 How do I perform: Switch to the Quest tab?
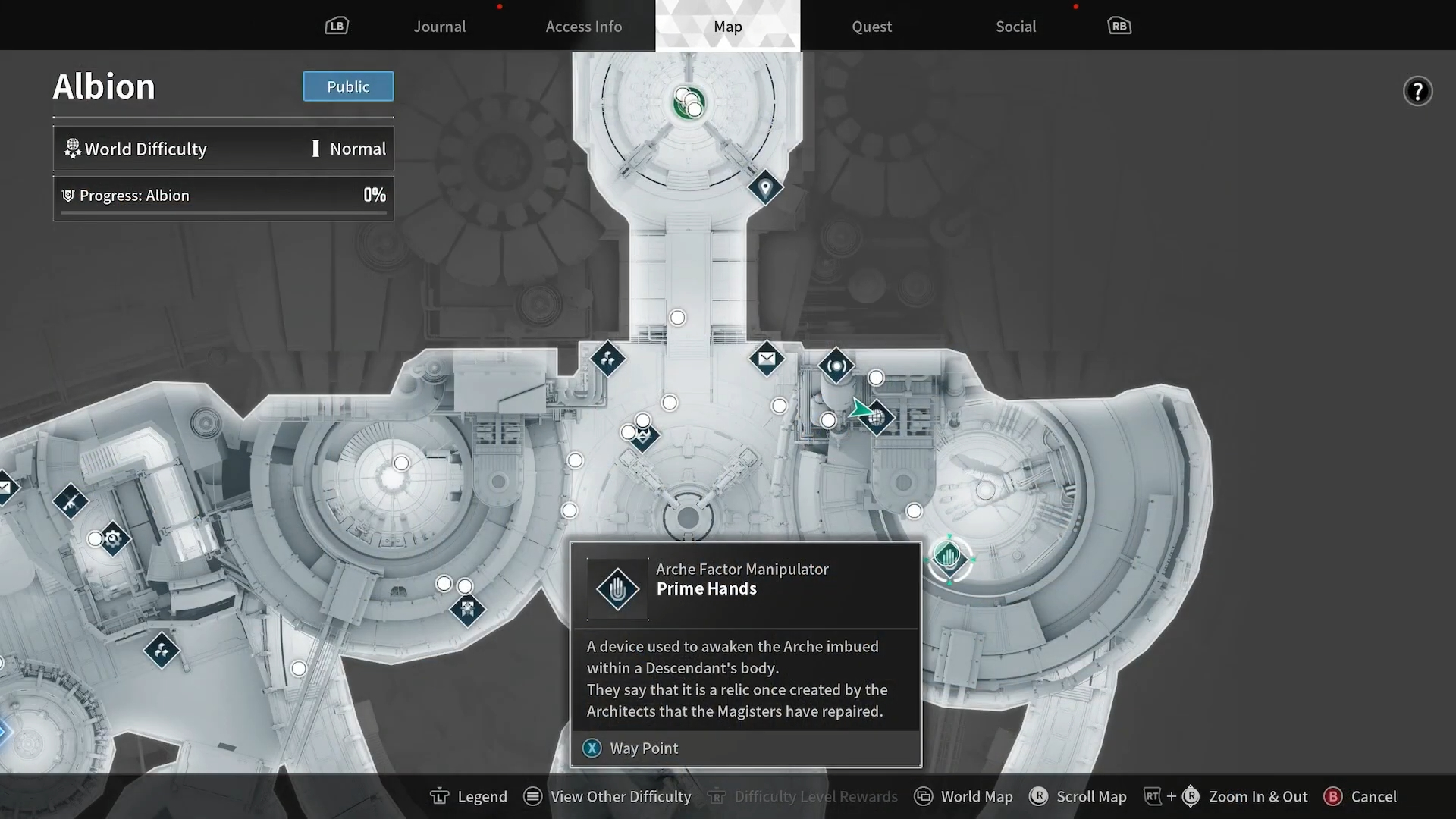(x=872, y=27)
